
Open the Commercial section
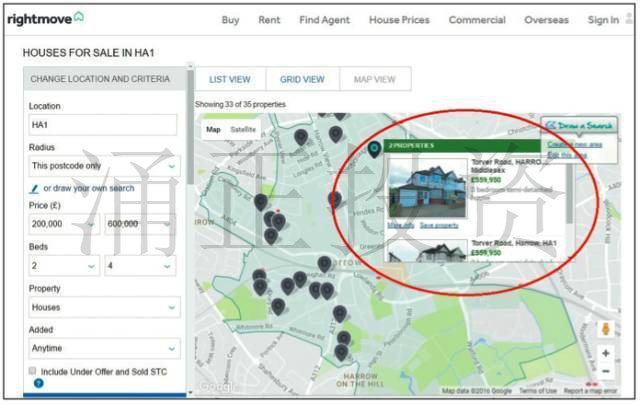pyautogui.click(x=477, y=20)
